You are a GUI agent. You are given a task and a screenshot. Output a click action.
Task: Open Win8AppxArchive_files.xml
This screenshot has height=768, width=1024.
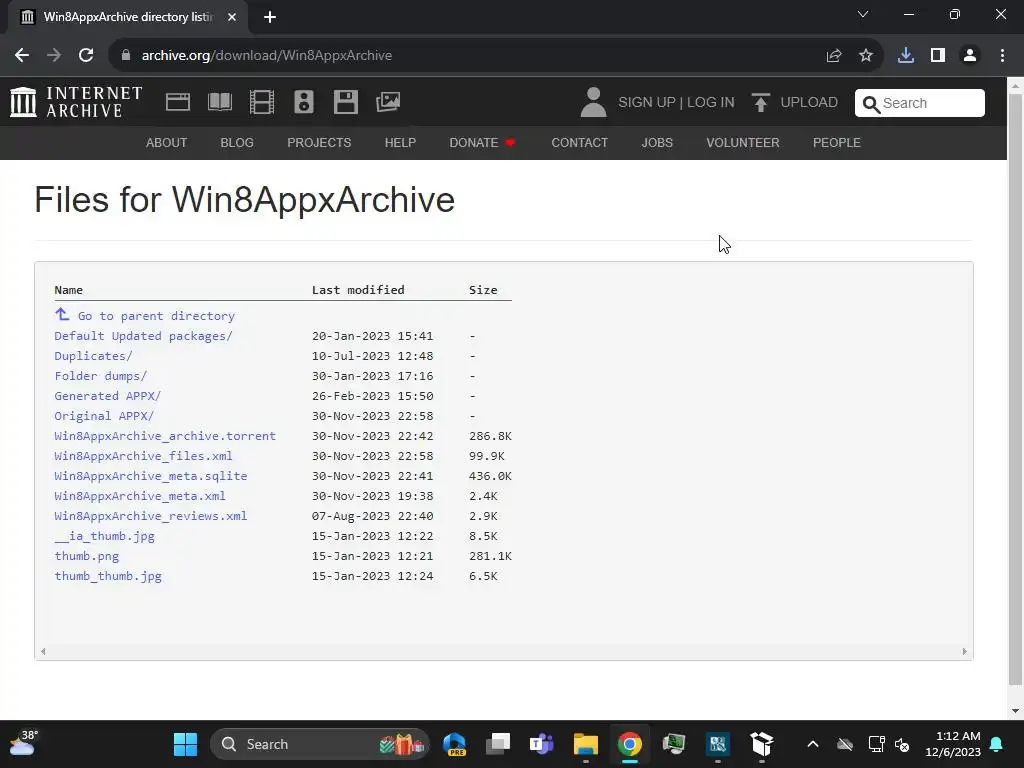click(144, 456)
